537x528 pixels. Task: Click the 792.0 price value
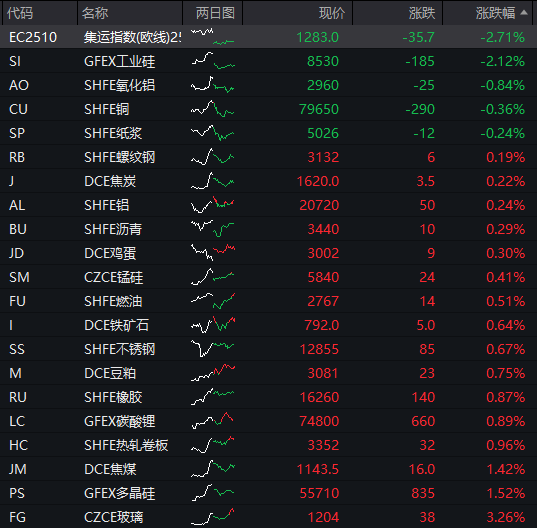(322, 325)
